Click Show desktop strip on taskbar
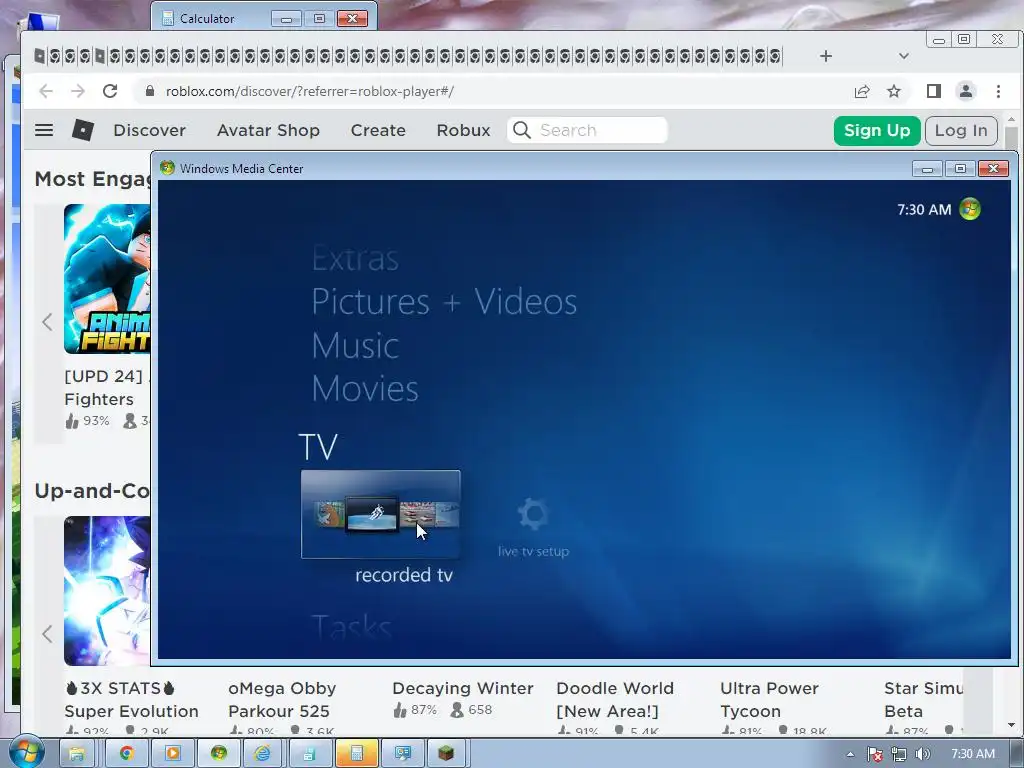This screenshot has height=768, width=1024. (x=1019, y=754)
